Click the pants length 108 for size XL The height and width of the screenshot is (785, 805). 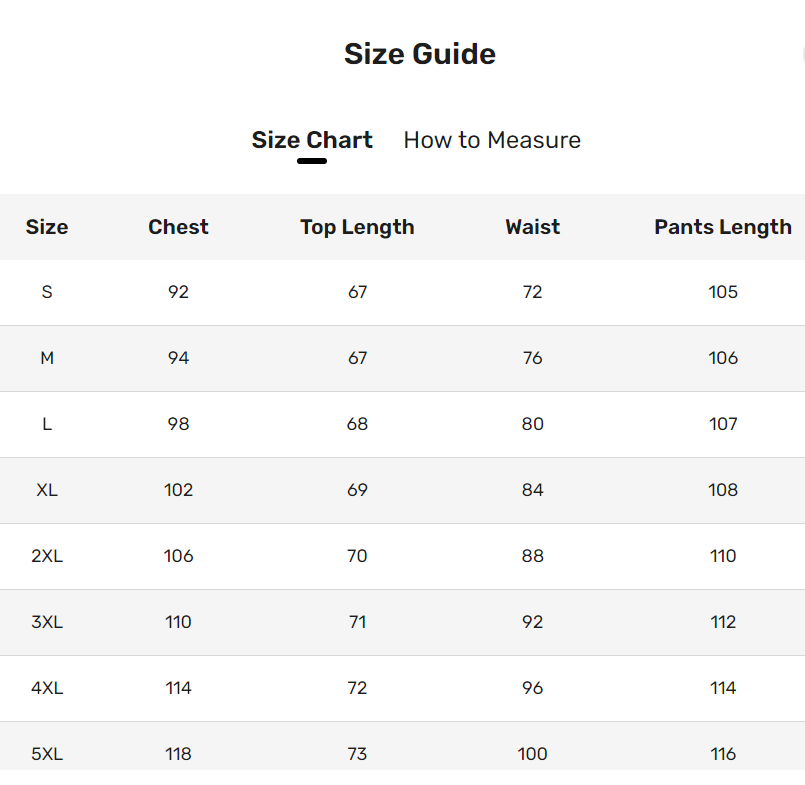click(722, 490)
